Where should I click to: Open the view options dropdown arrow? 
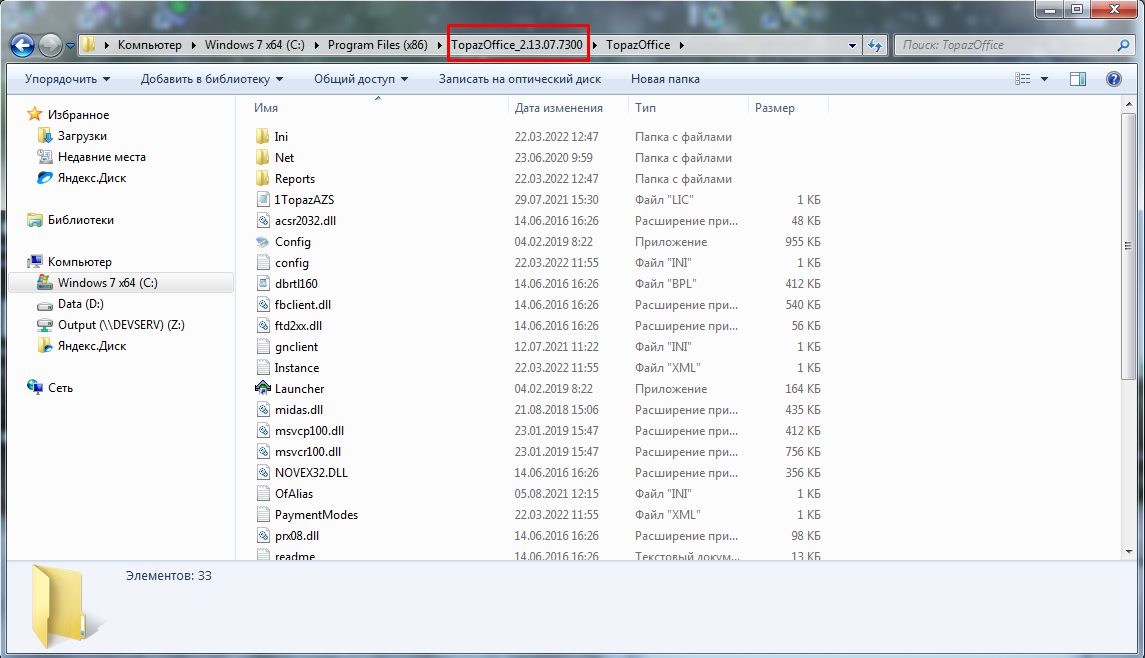click(x=1044, y=79)
